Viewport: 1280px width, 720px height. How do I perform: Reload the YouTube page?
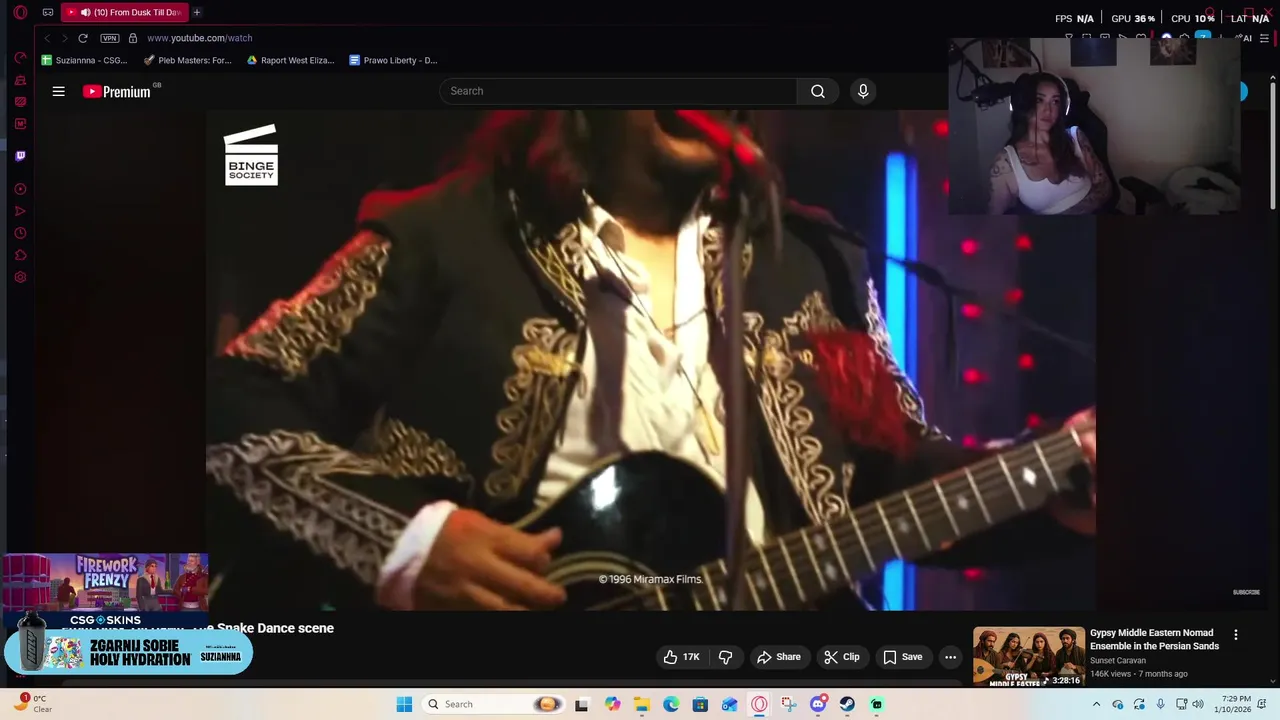click(83, 38)
